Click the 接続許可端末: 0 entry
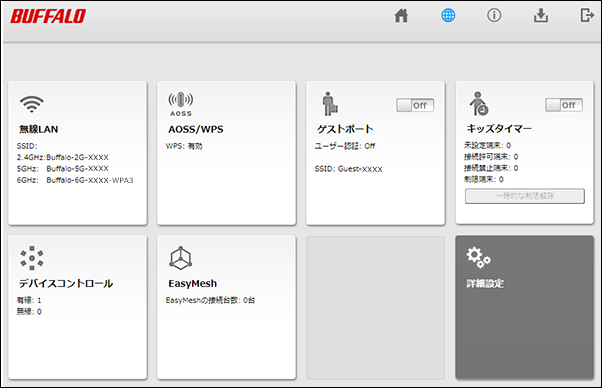 point(491,157)
